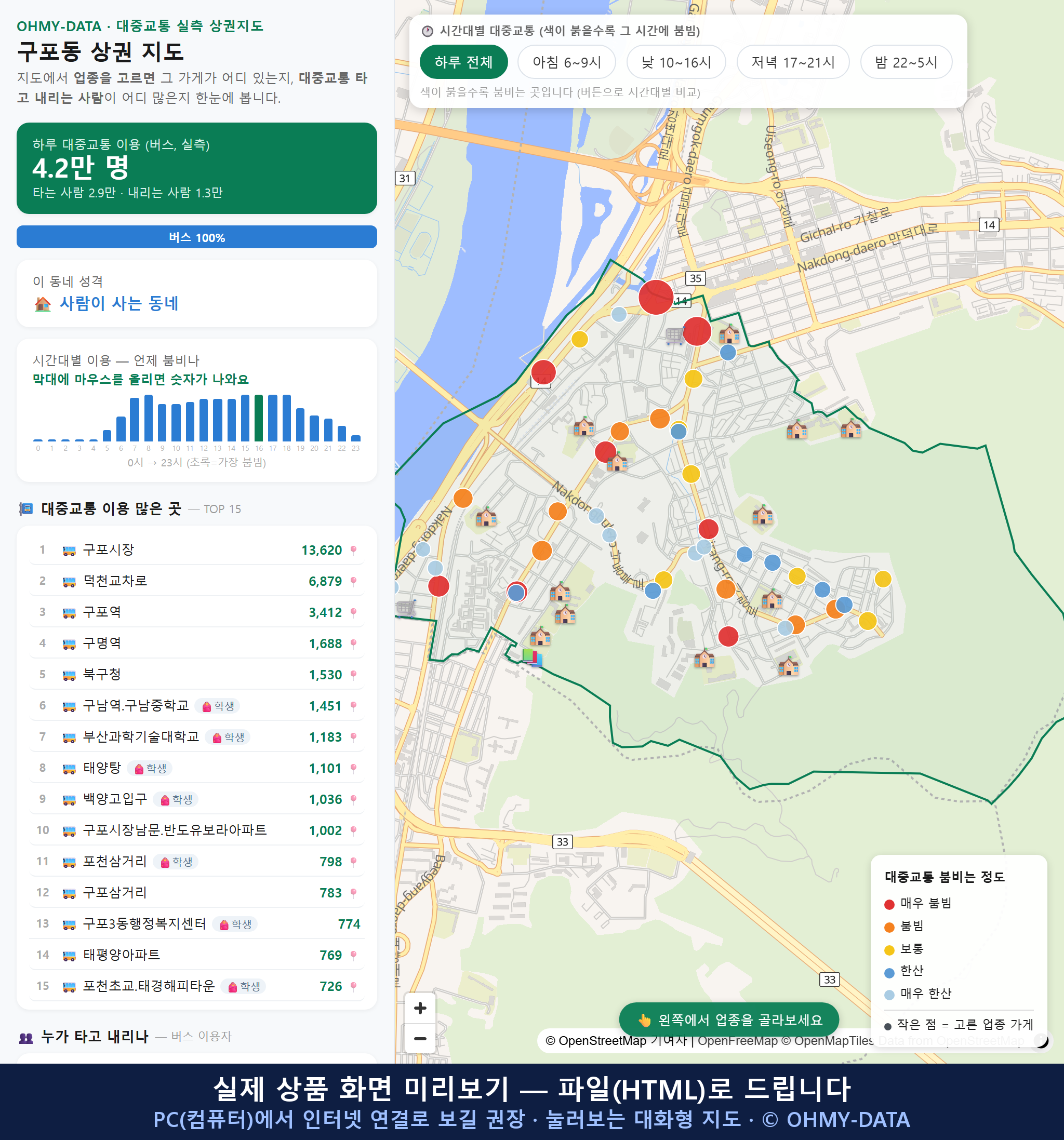Click the pin icon in 태평양아파트 row
The image size is (1064, 1140).
(353, 955)
